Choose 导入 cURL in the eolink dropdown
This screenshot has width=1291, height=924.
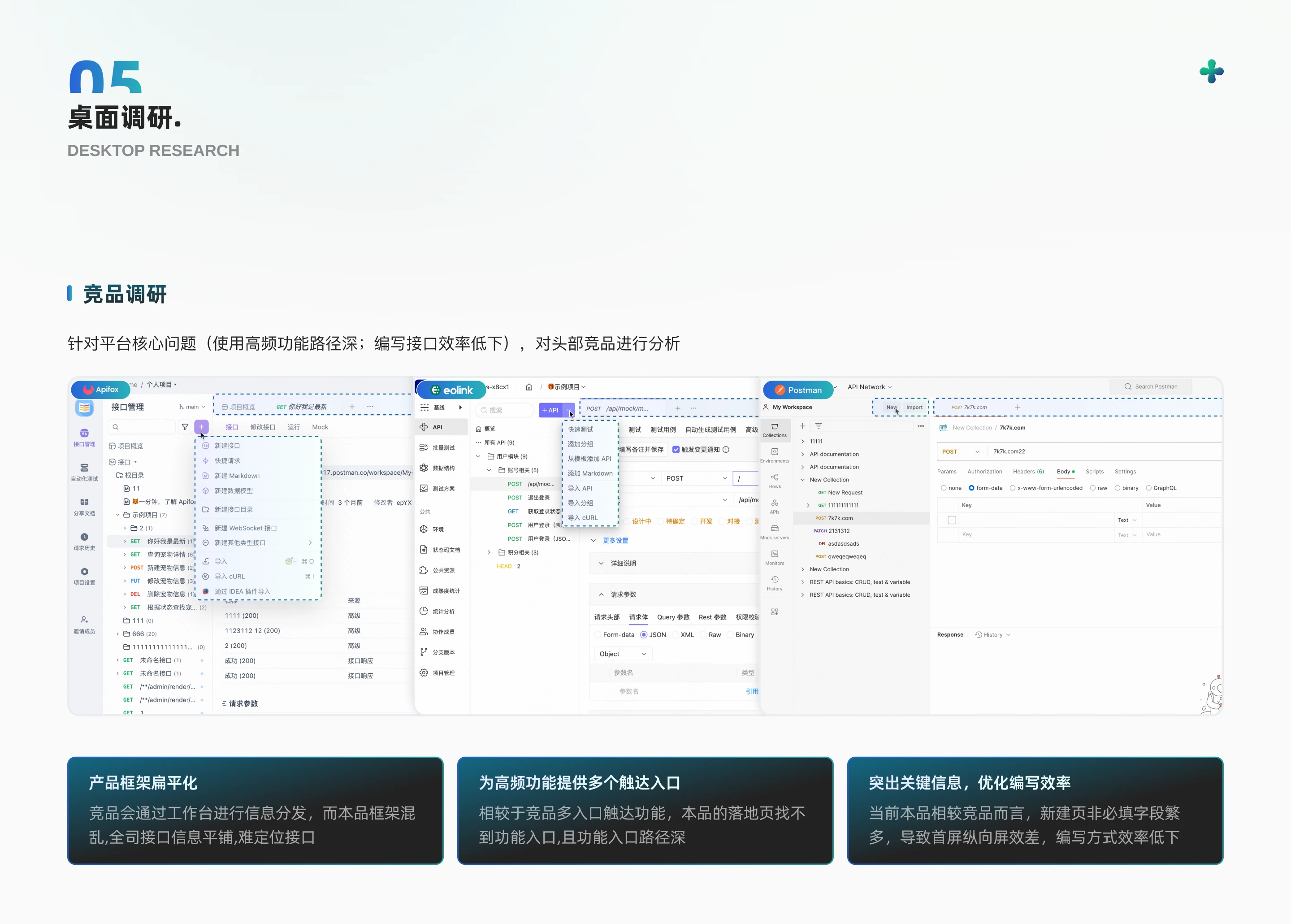583,518
